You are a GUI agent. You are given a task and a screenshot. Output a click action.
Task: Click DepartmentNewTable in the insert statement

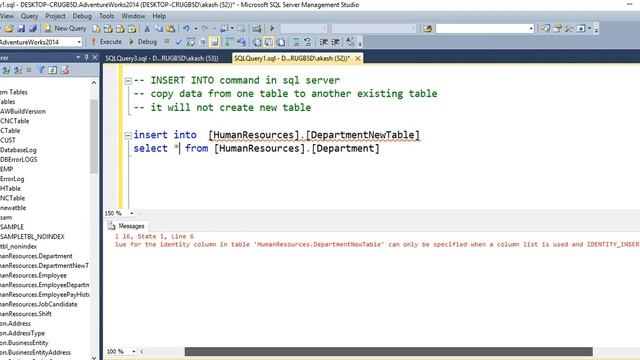(362, 135)
